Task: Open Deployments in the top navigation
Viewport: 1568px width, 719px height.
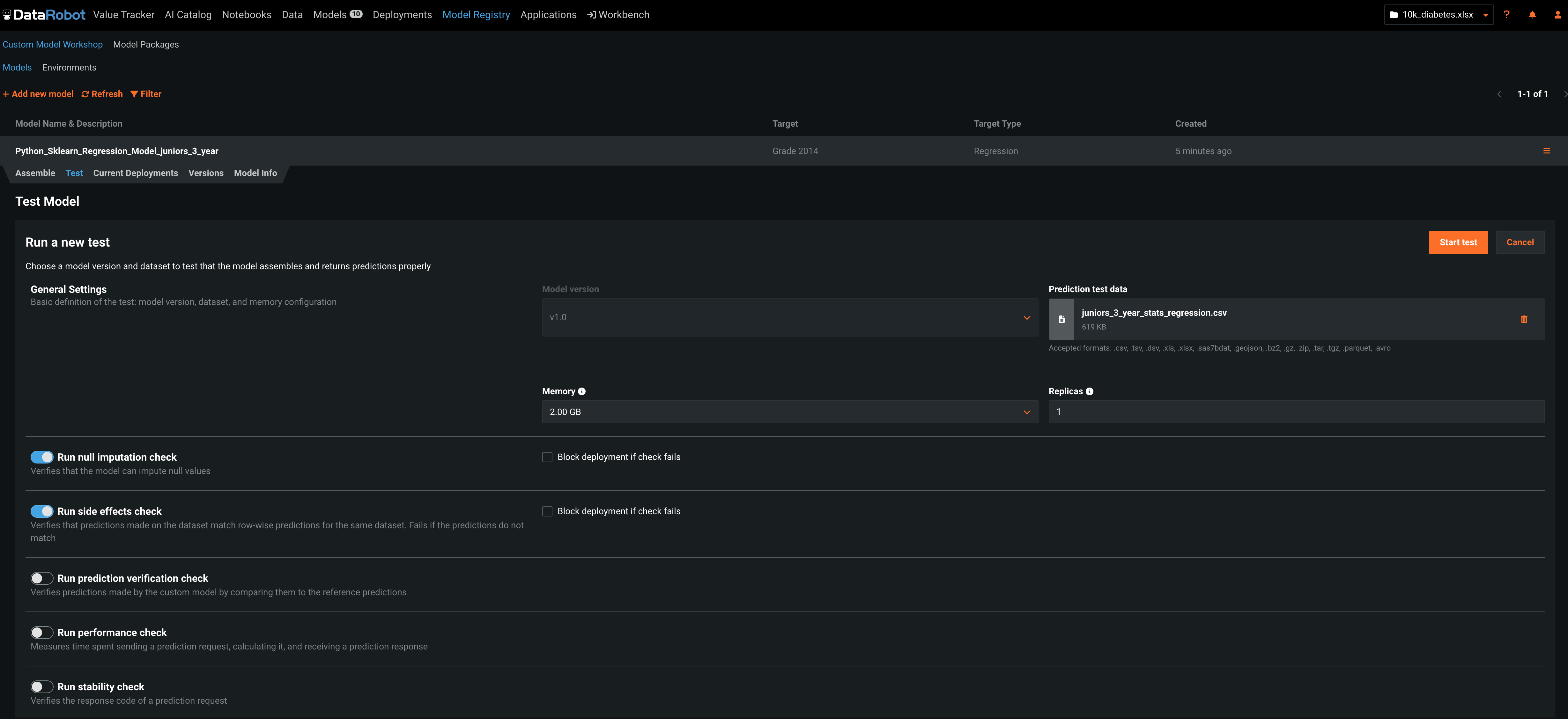Action: 402,15
